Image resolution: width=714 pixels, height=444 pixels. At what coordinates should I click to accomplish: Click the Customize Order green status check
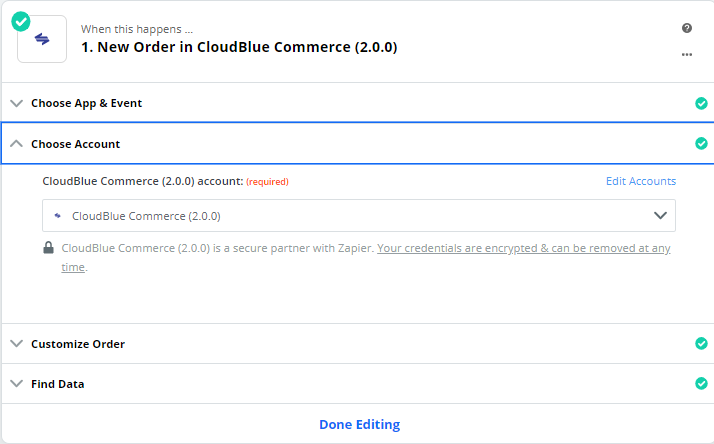click(701, 343)
